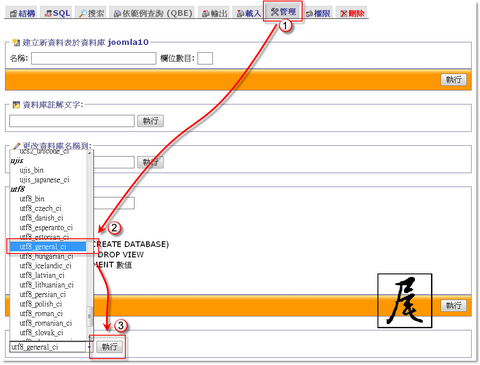Viewport: 480px width, 365px height.
Task: Open the 輸出 (Export) tab
Action: pos(215,13)
